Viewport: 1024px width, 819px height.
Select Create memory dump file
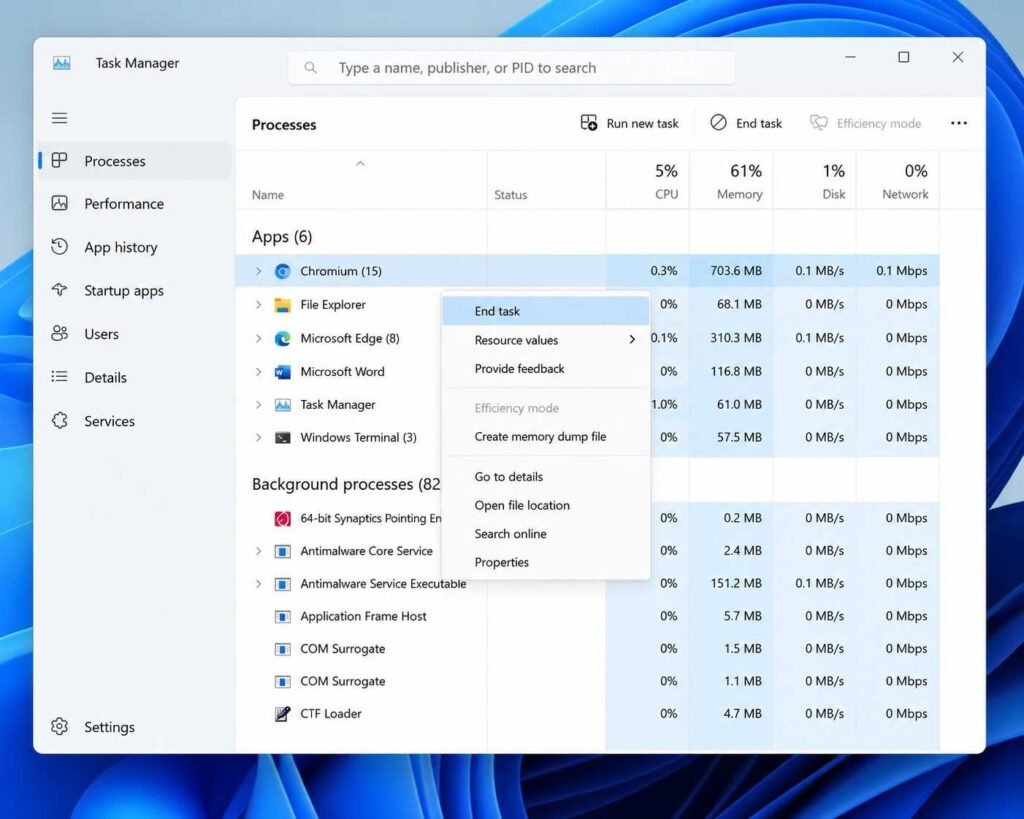tap(545, 436)
